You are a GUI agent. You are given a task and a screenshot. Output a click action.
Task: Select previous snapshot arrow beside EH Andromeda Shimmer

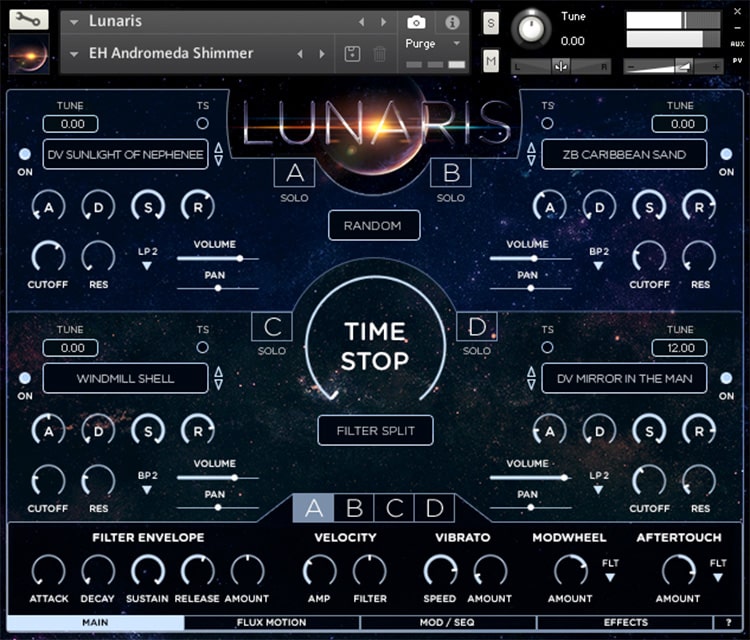tap(300, 54)
